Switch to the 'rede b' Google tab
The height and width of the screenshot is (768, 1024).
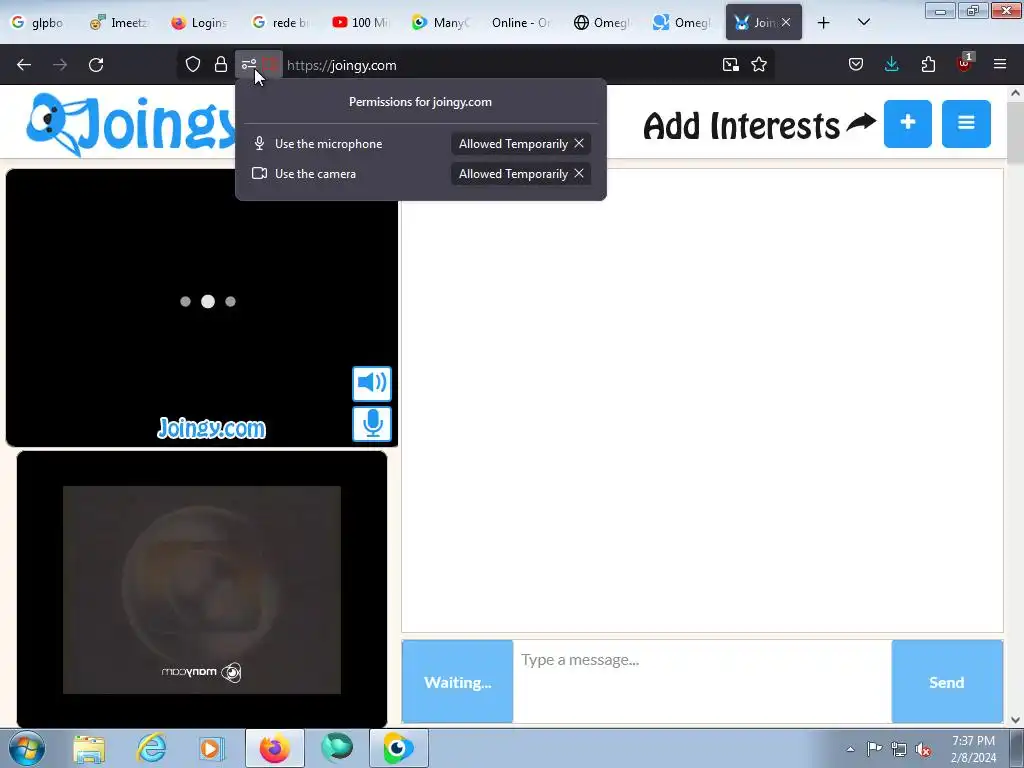pos(280,23)
